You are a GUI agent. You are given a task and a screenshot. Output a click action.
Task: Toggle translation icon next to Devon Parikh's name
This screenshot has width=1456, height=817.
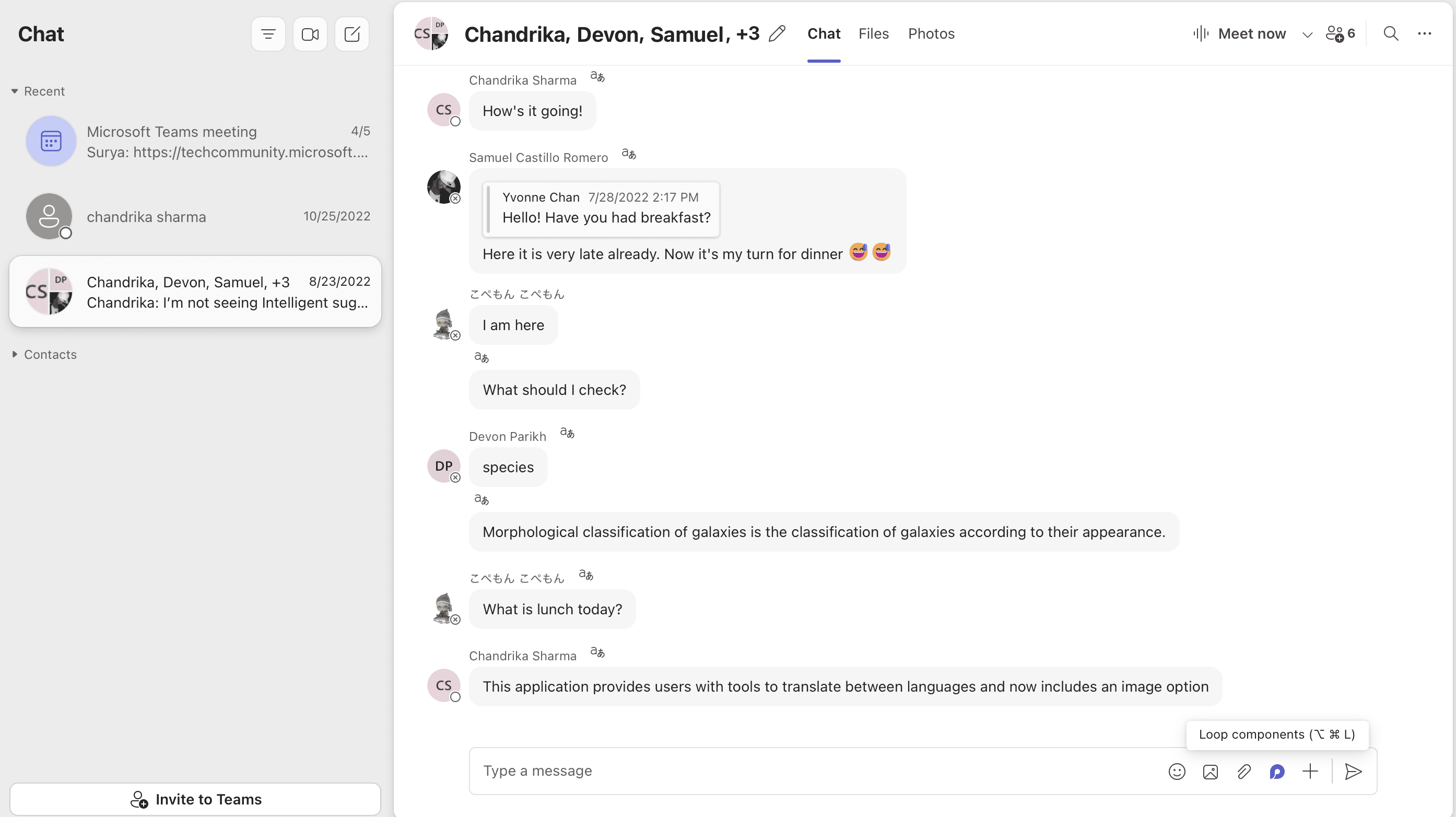point(567,433)
